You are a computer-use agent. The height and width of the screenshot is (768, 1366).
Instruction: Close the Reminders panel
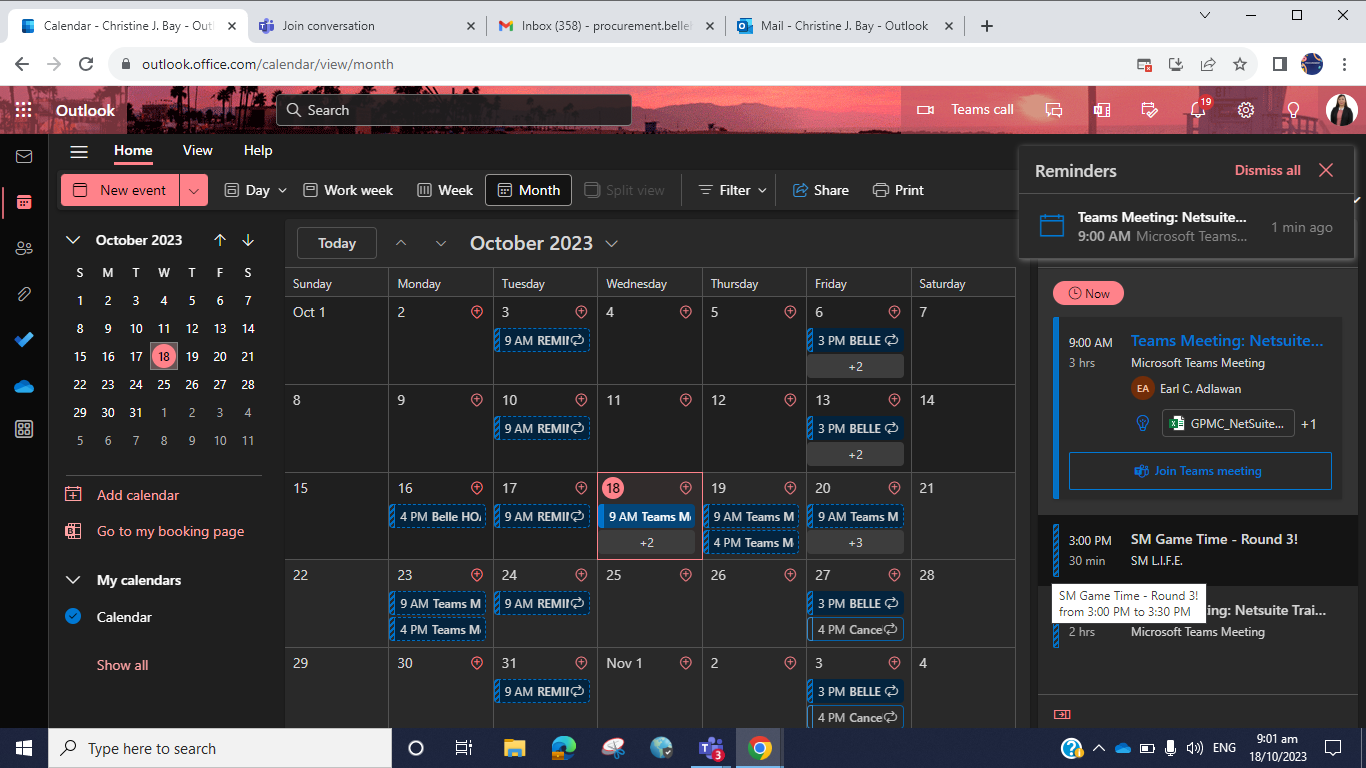click(x=1326, y=170)
